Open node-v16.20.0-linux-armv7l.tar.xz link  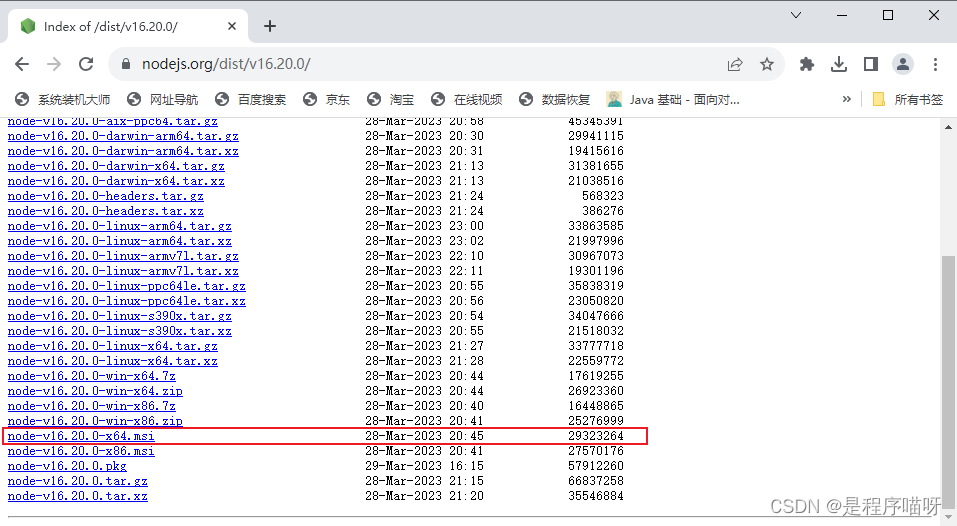pos(123,271)
